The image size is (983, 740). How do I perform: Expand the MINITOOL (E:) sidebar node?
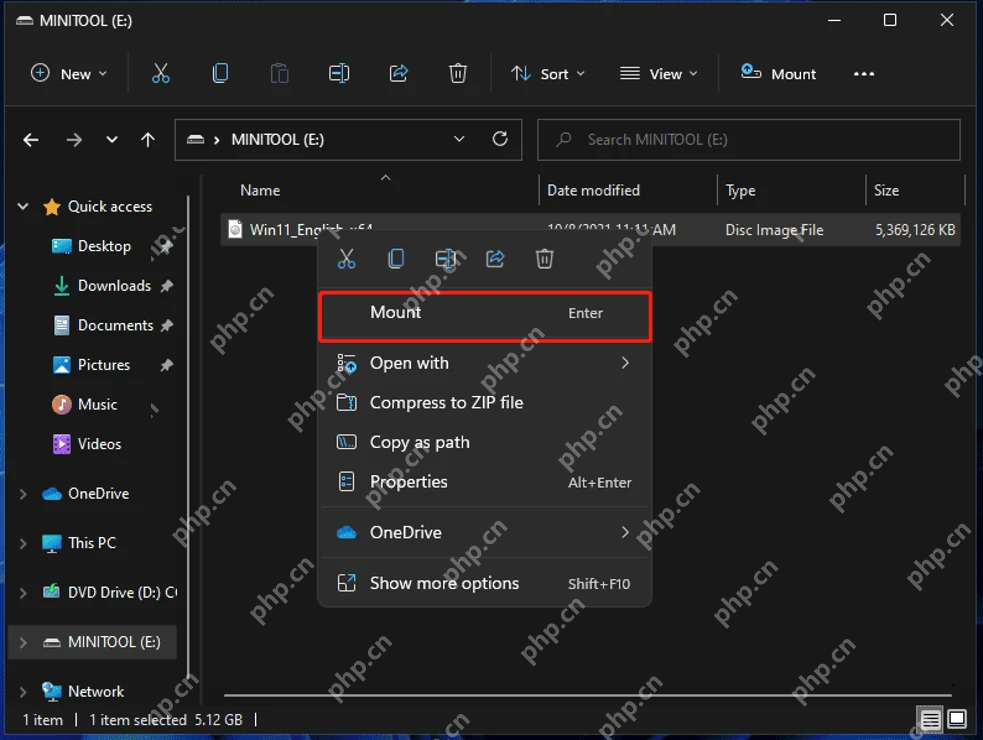click(x=23, y=642)
